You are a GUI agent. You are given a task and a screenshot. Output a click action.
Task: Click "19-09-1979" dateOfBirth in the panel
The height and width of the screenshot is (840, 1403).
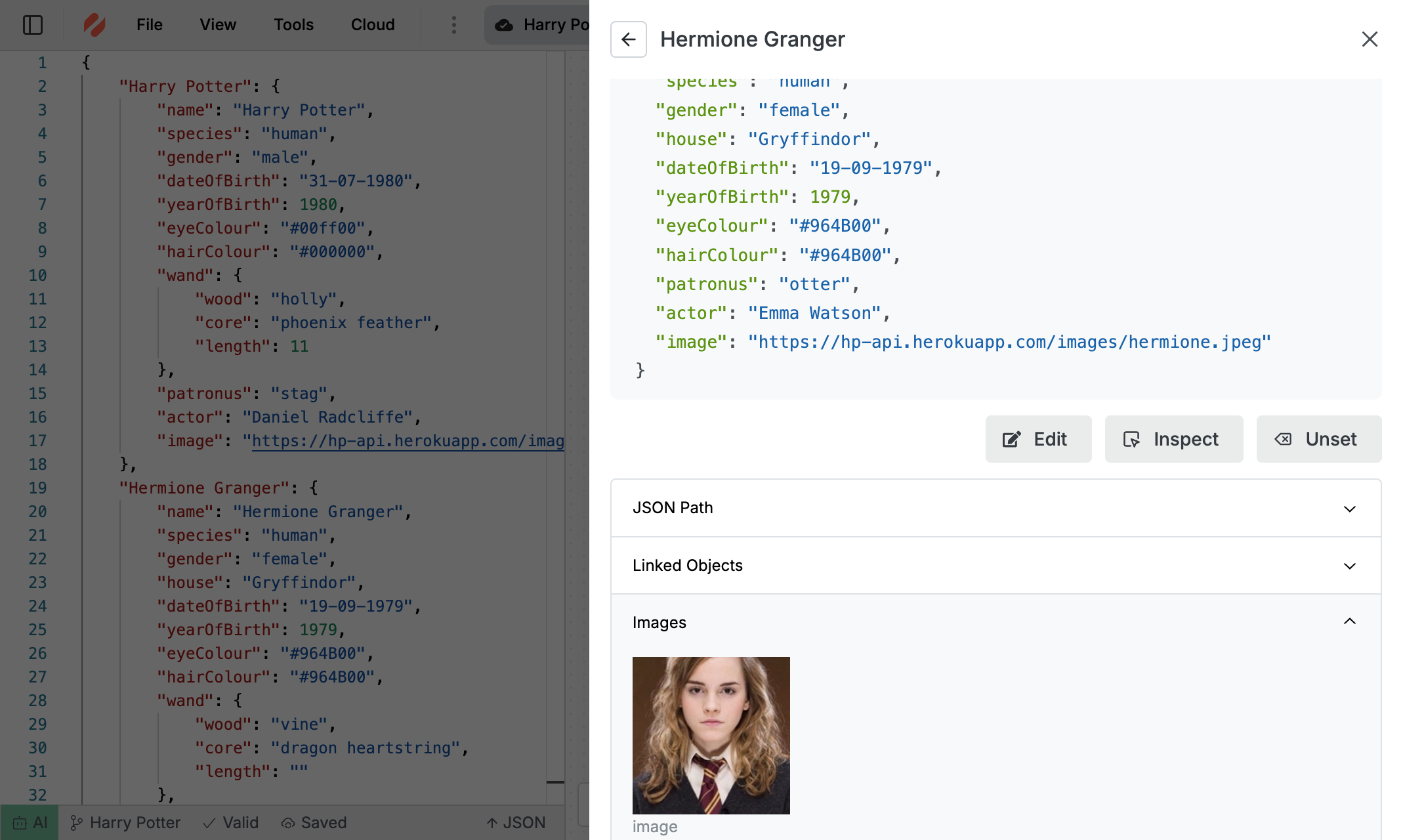871,168
